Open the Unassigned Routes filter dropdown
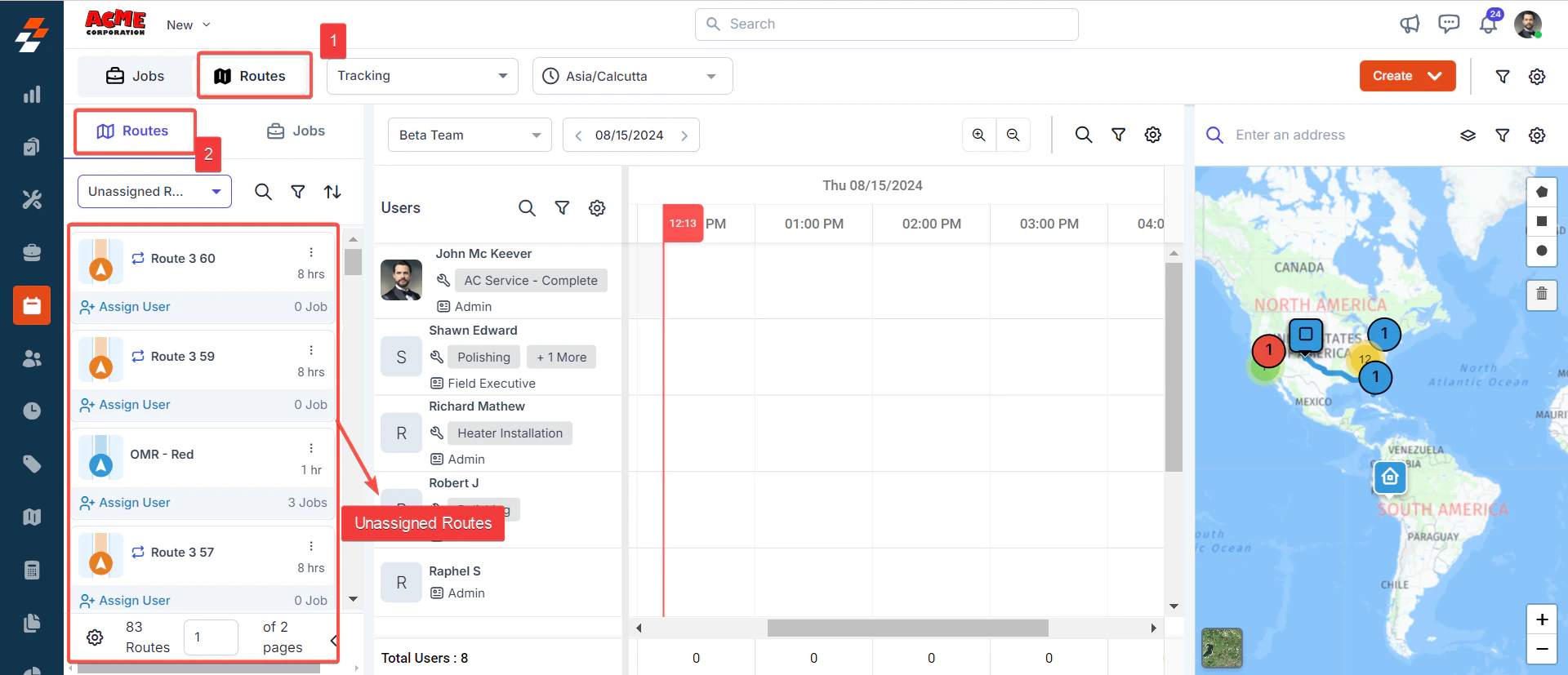Screen dimensions: 1568x675 coord(154,191)
